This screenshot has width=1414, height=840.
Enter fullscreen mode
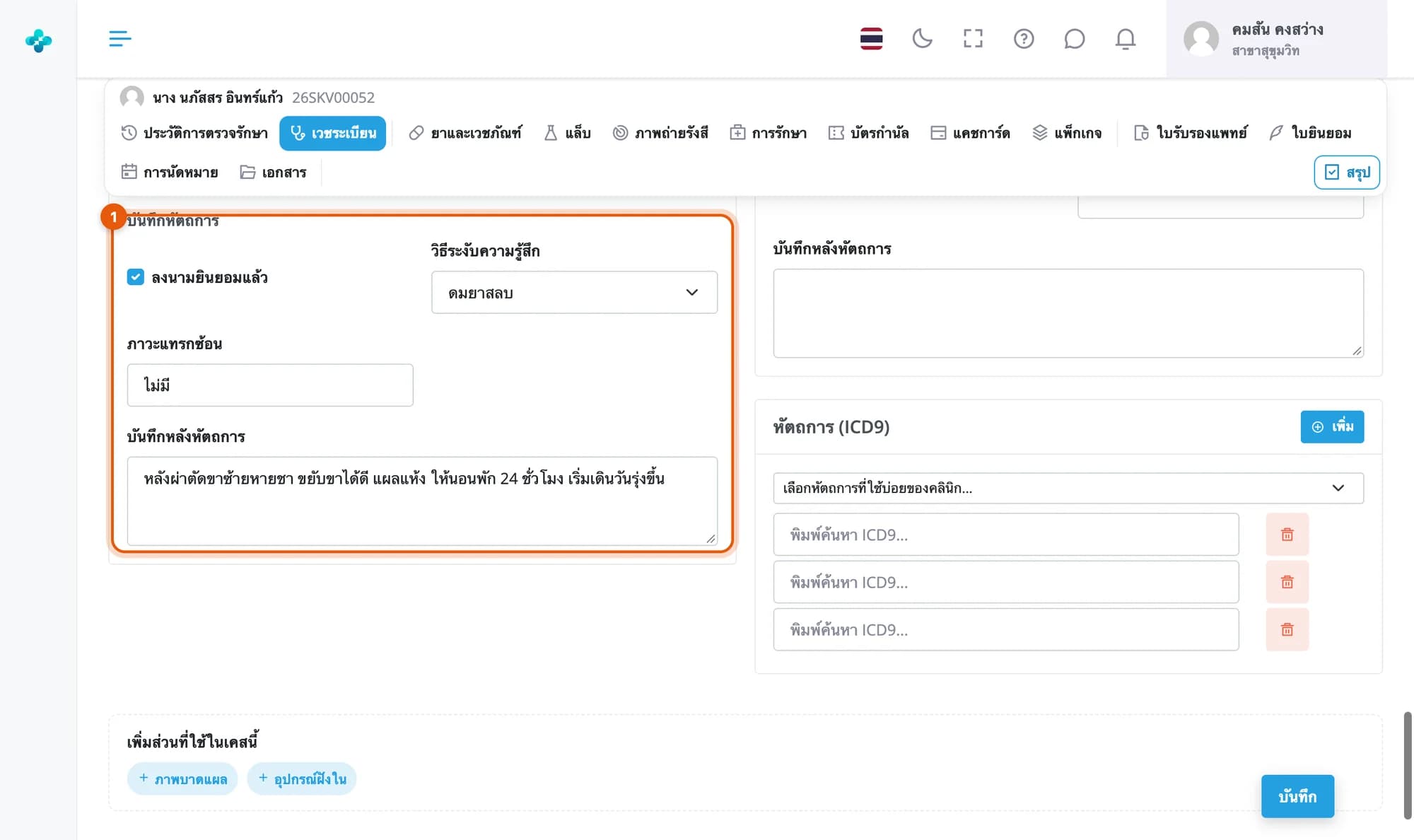click(x=973, y=38)
